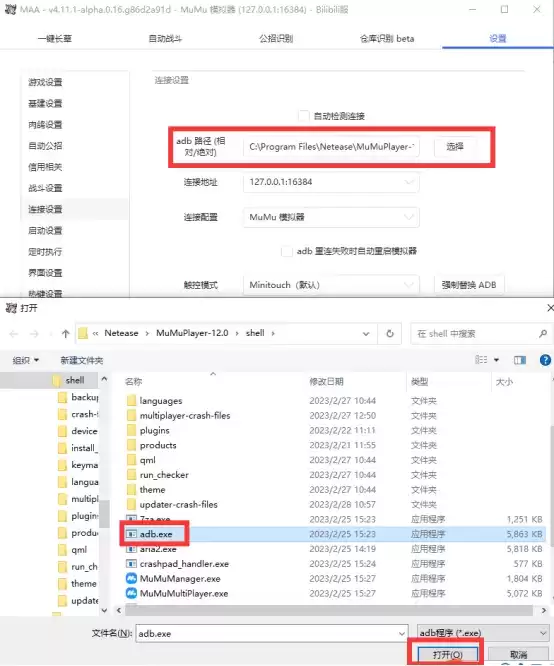
Task: Select the languages folder
Action: pos(161,401)
